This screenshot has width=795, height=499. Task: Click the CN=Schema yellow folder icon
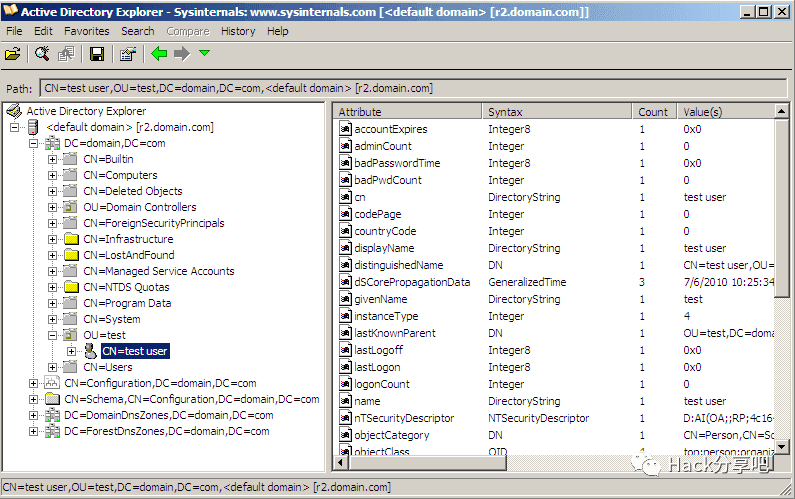click(52, 399)
